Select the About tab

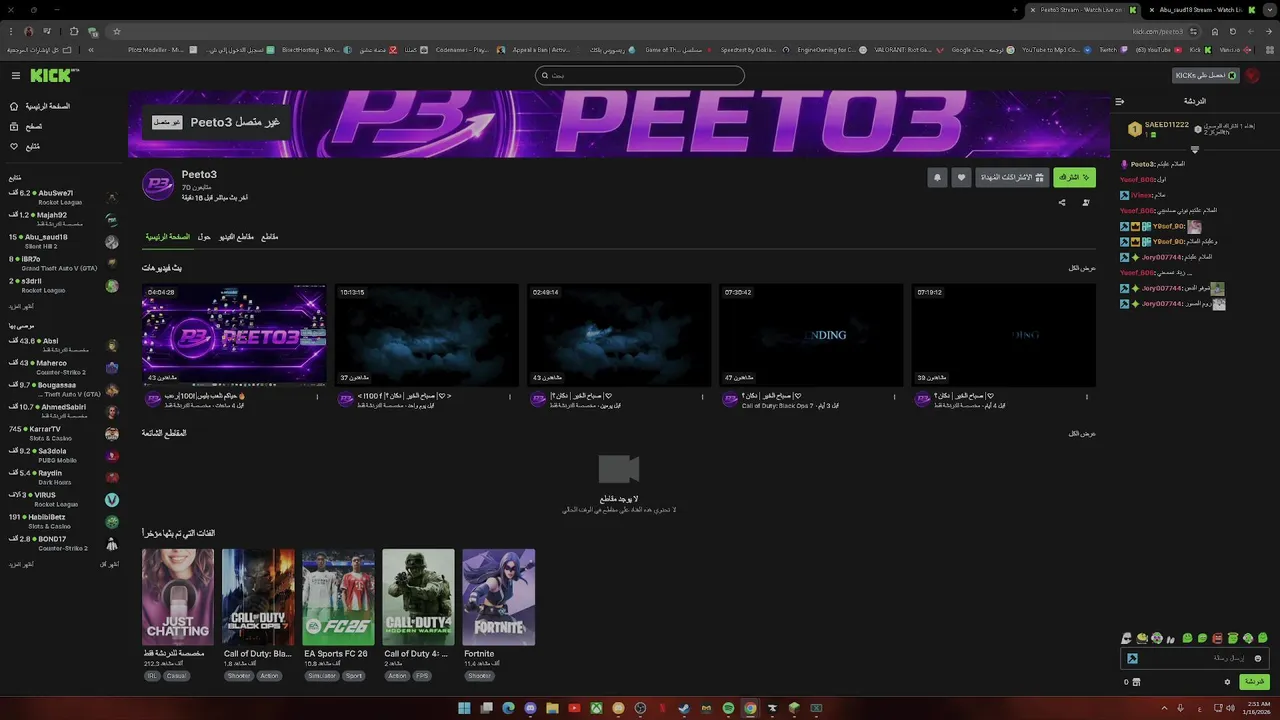(x=204, y=237)
